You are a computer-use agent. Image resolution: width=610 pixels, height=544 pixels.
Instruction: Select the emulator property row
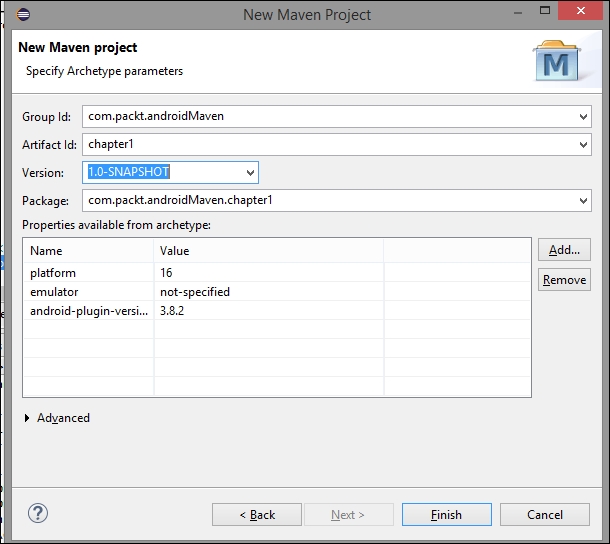tap(277, 292)
